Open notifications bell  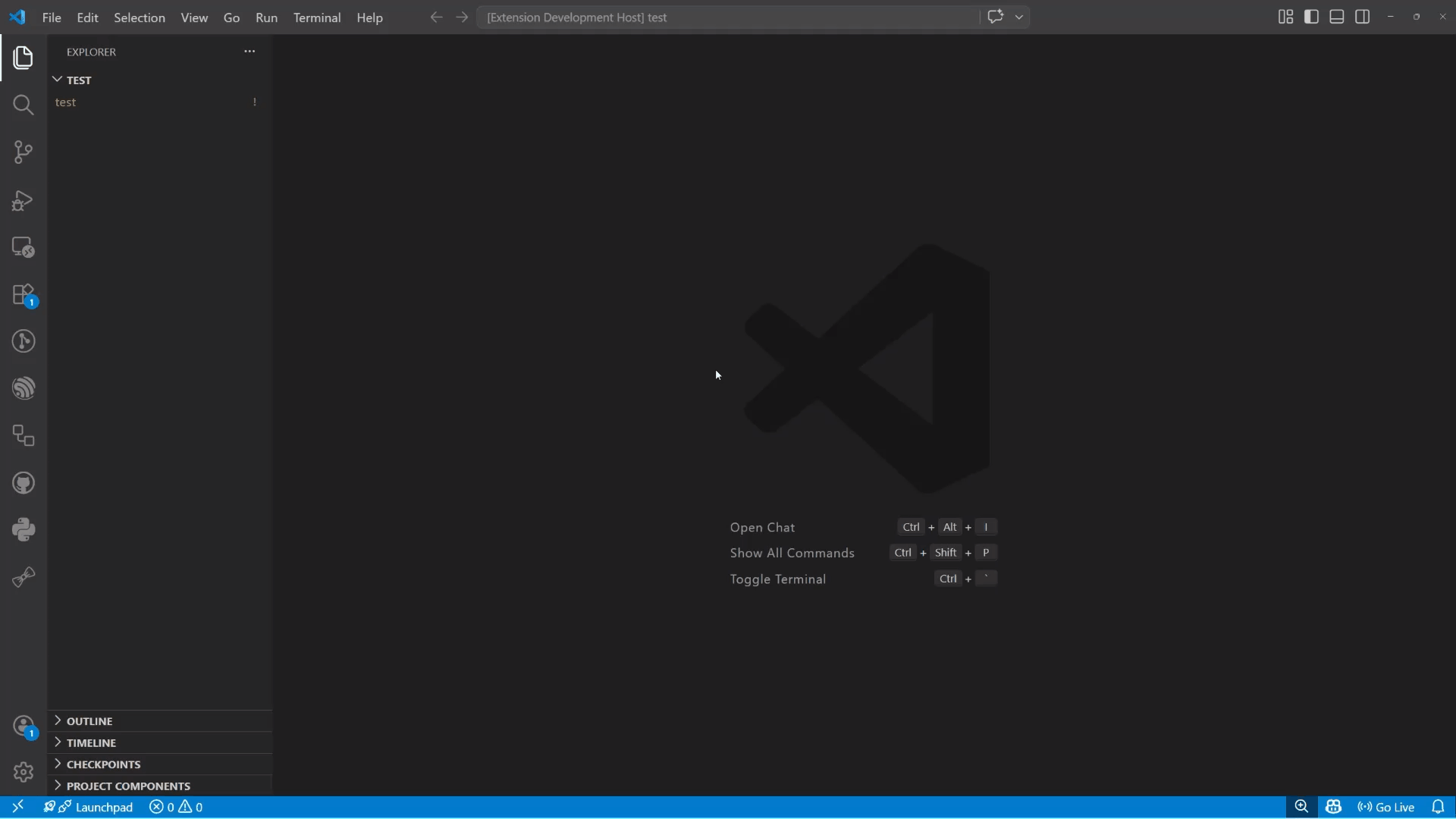pos(1438,807)
